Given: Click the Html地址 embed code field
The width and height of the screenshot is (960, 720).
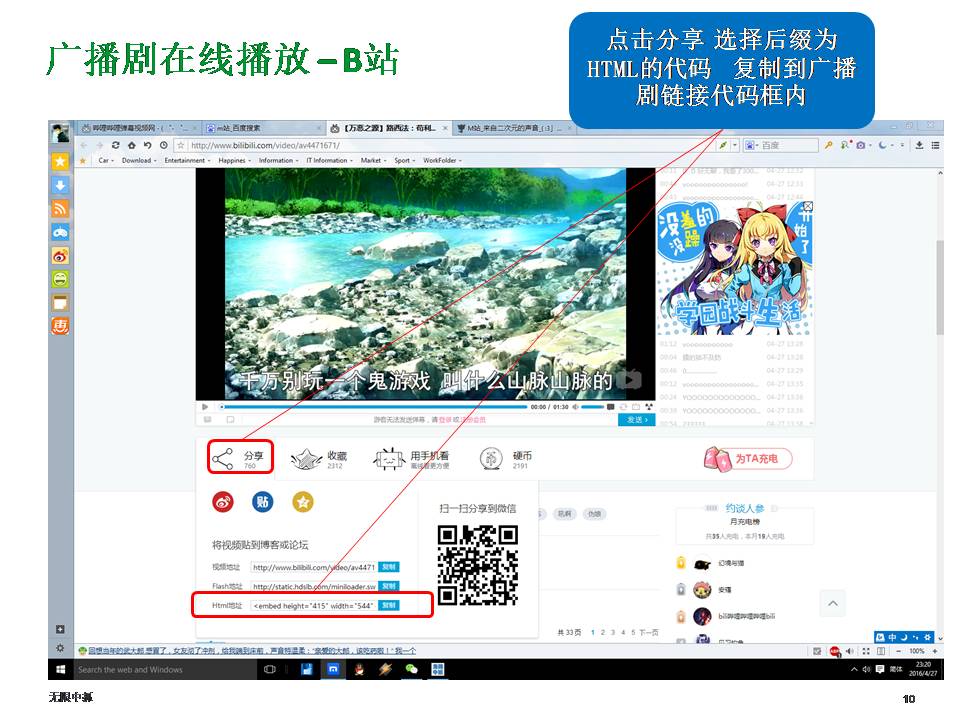Looking at the screenshot, I should [313, 606].
